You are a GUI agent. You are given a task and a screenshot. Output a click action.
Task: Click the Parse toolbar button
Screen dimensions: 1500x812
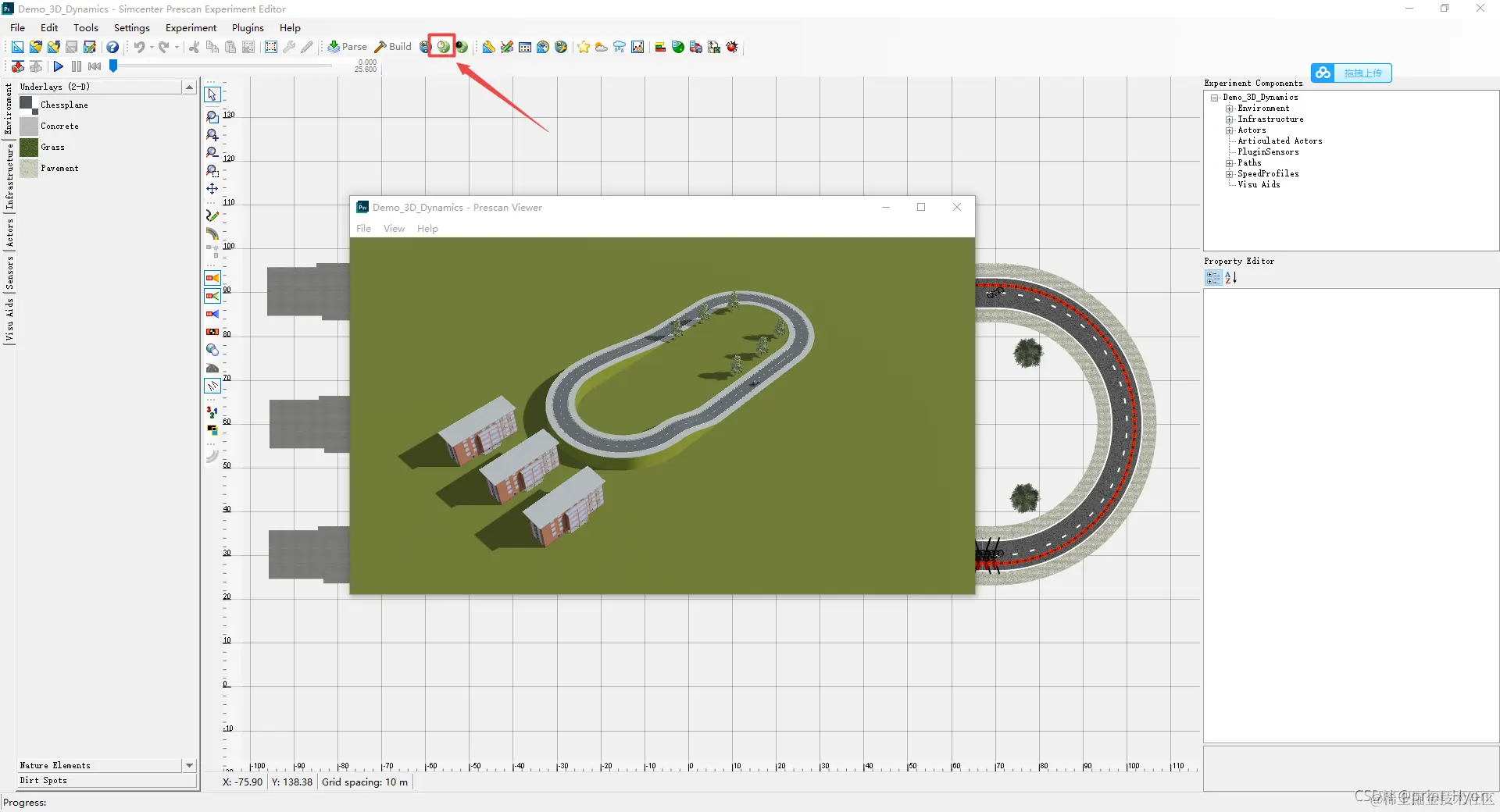pyautogui.click(x=347, y=47)
